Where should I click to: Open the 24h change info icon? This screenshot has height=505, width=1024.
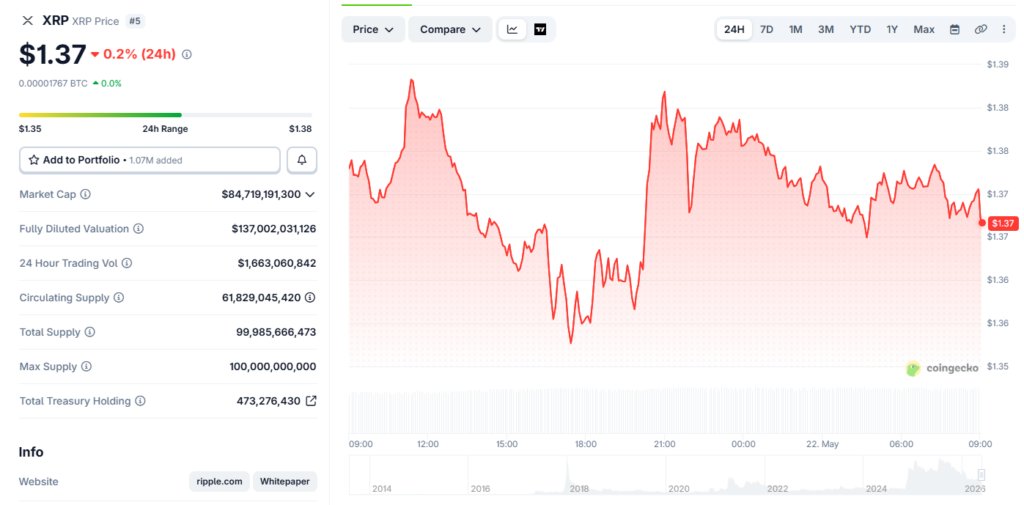click(x=187, y=55)
